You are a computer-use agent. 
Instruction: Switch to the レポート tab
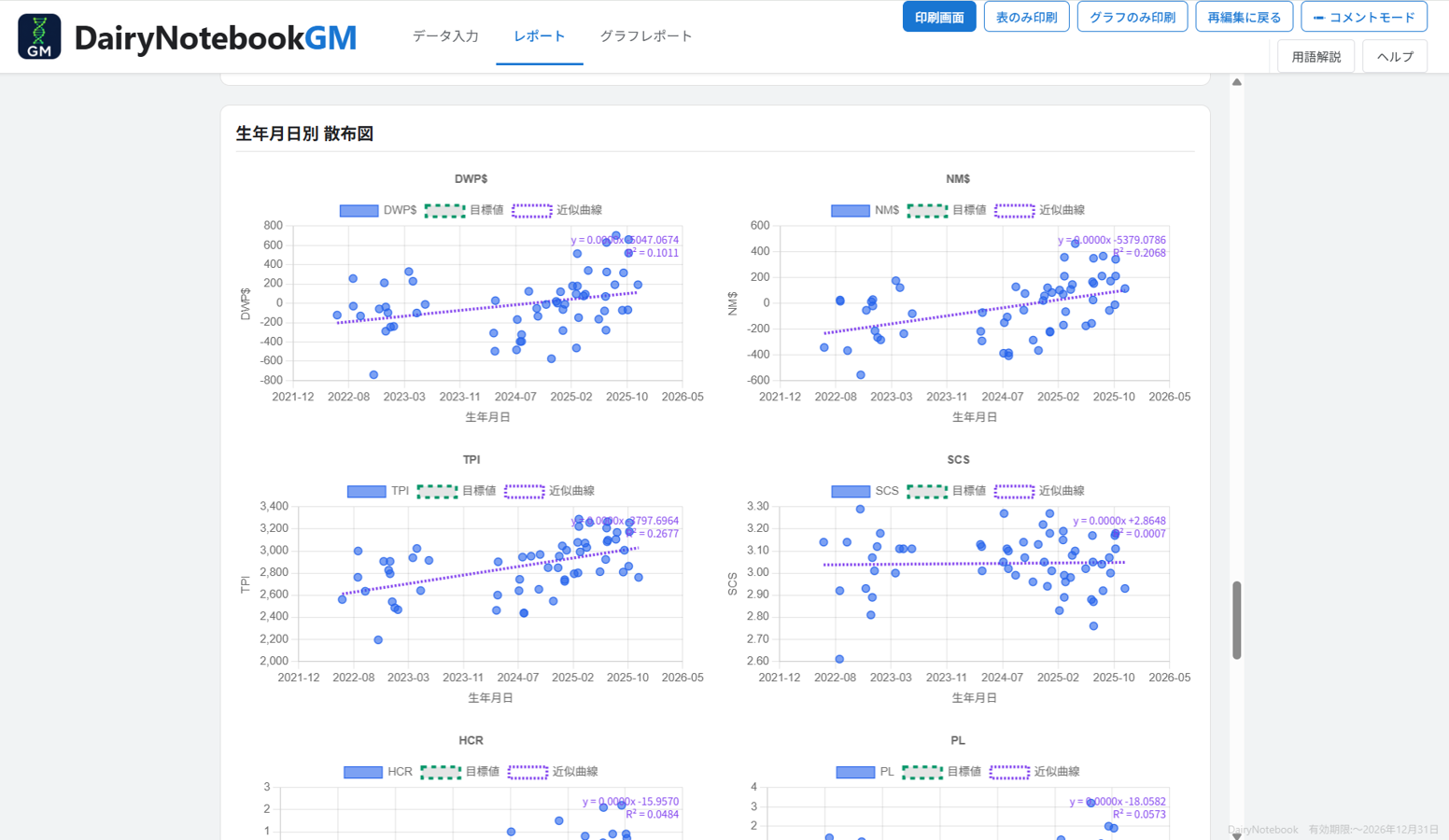[540, 36]
